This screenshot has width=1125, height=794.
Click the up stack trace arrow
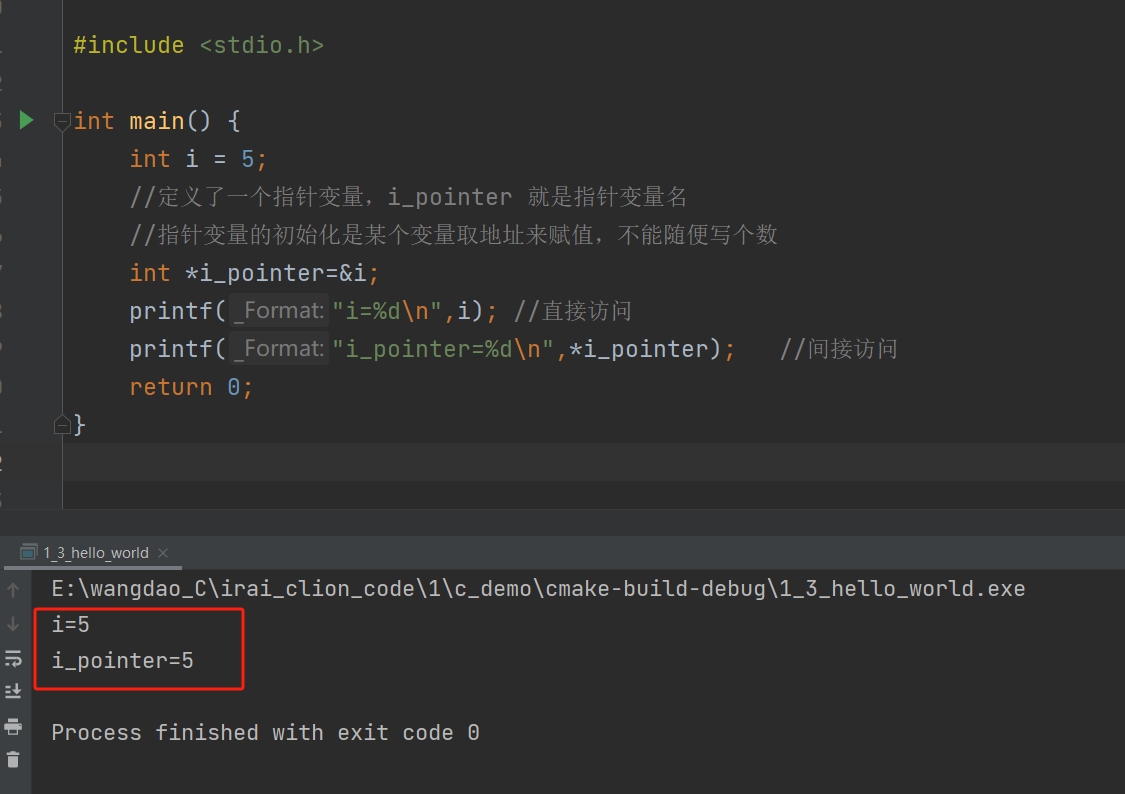coord(13,590)
